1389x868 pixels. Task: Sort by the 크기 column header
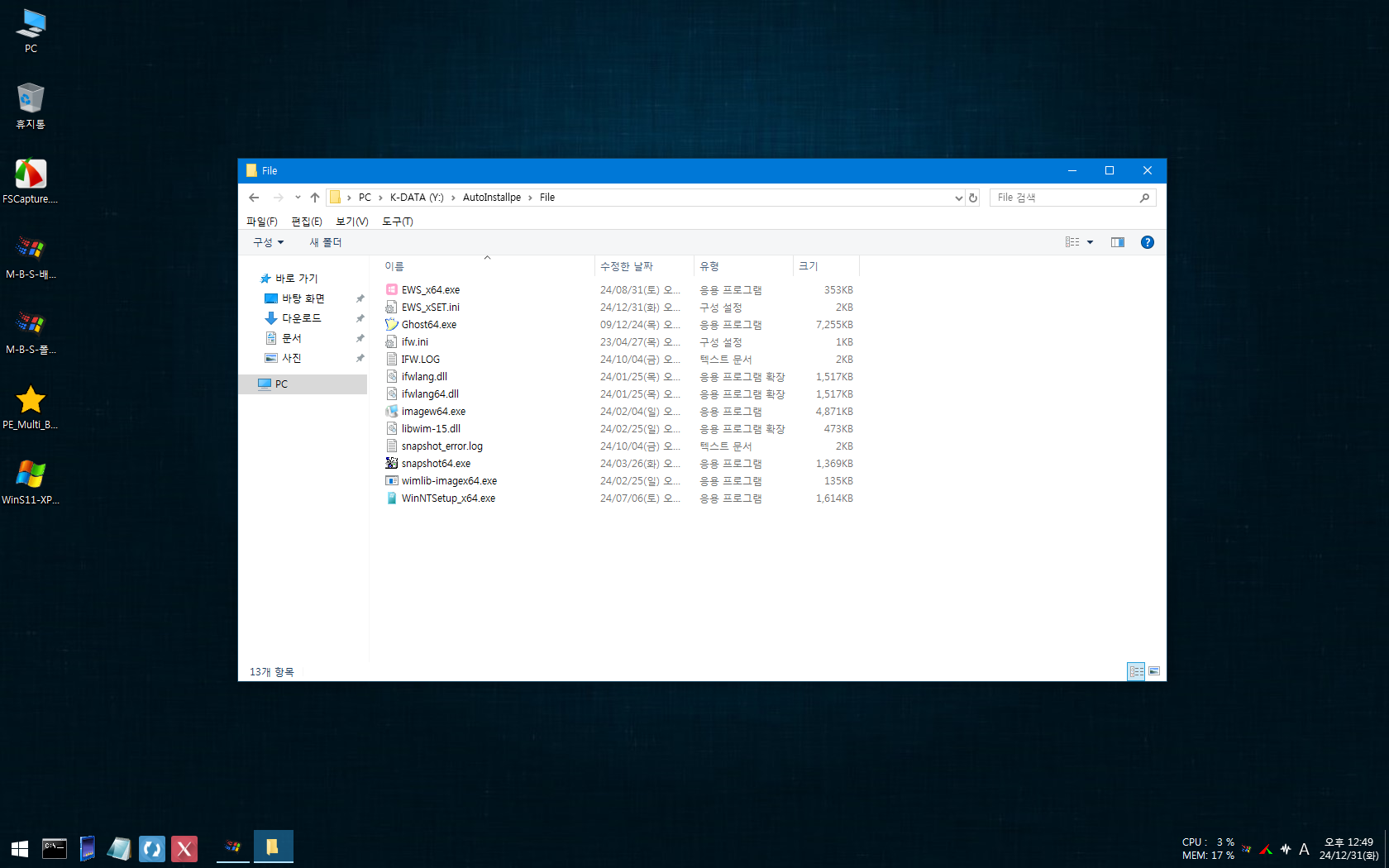click(x=826, y=266)
